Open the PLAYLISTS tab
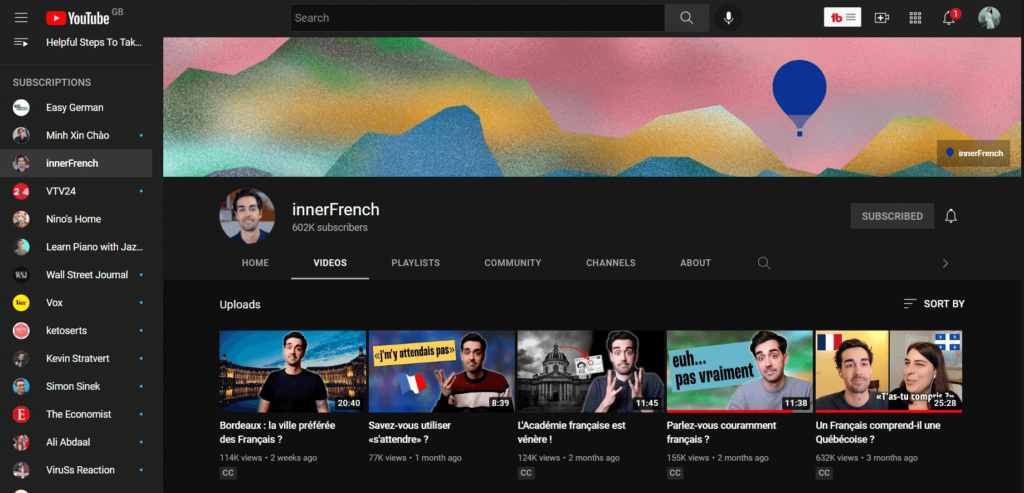The image size is (1024, 493). [x=415, y=263]
